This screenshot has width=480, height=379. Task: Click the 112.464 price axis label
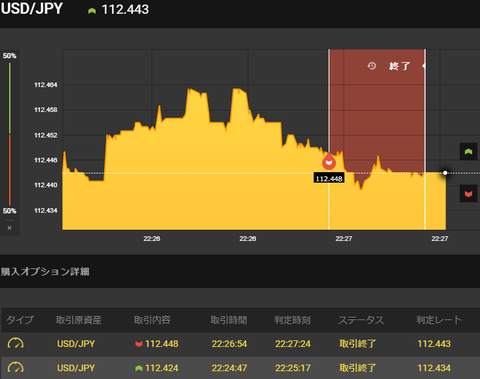click(x=46, y=85)
